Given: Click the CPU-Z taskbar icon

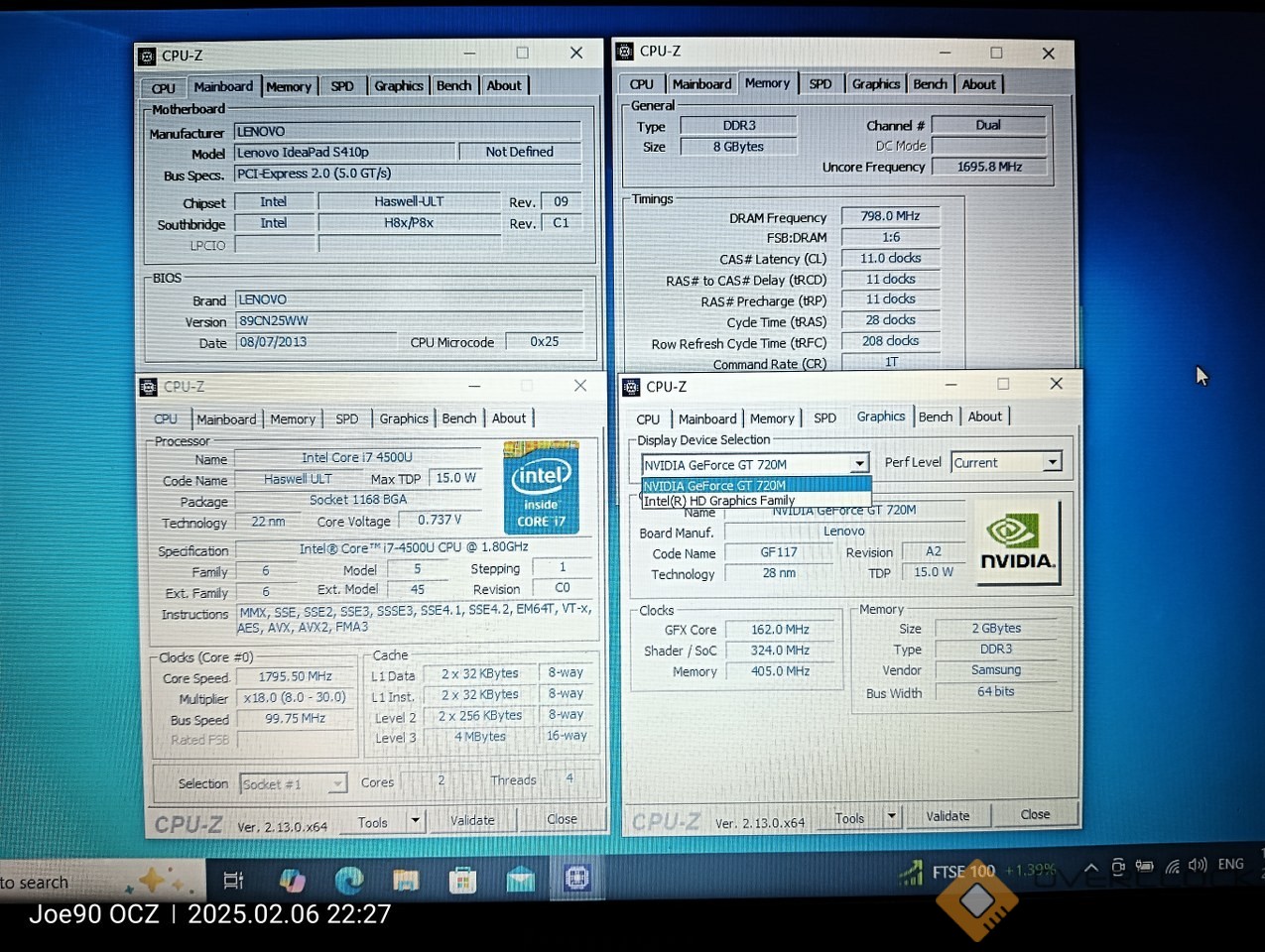Looking at the screenshot, I should tap(576, 879).
